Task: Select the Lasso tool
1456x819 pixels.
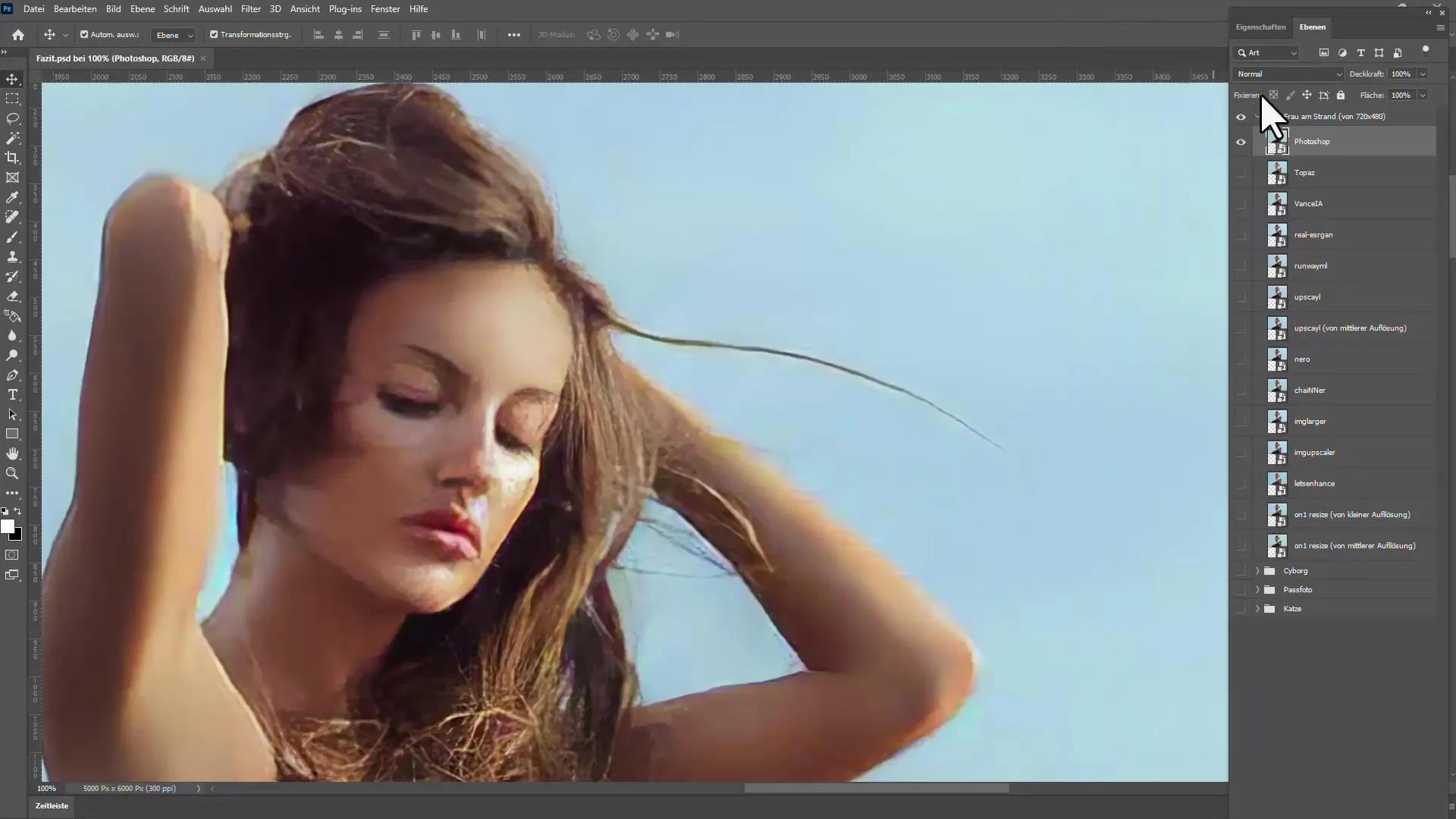Action: [x=13, y=118]
